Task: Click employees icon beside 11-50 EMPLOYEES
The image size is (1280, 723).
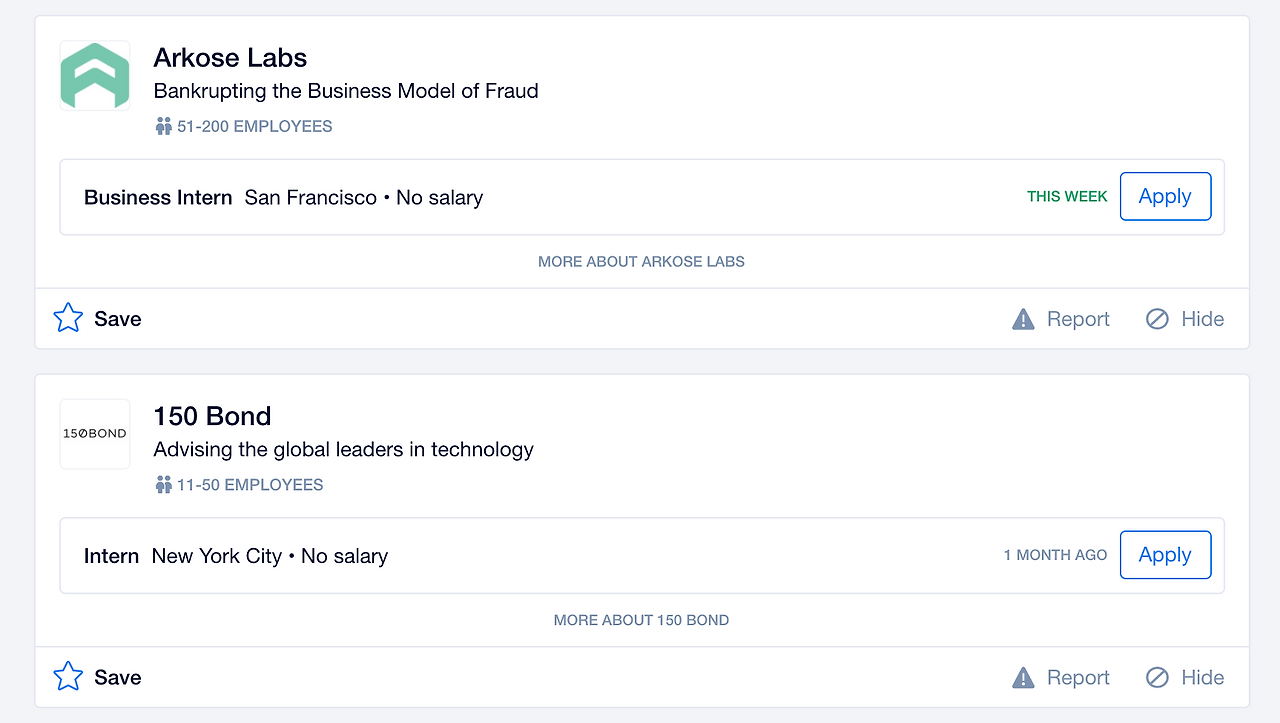Action: tap(164, 485)
